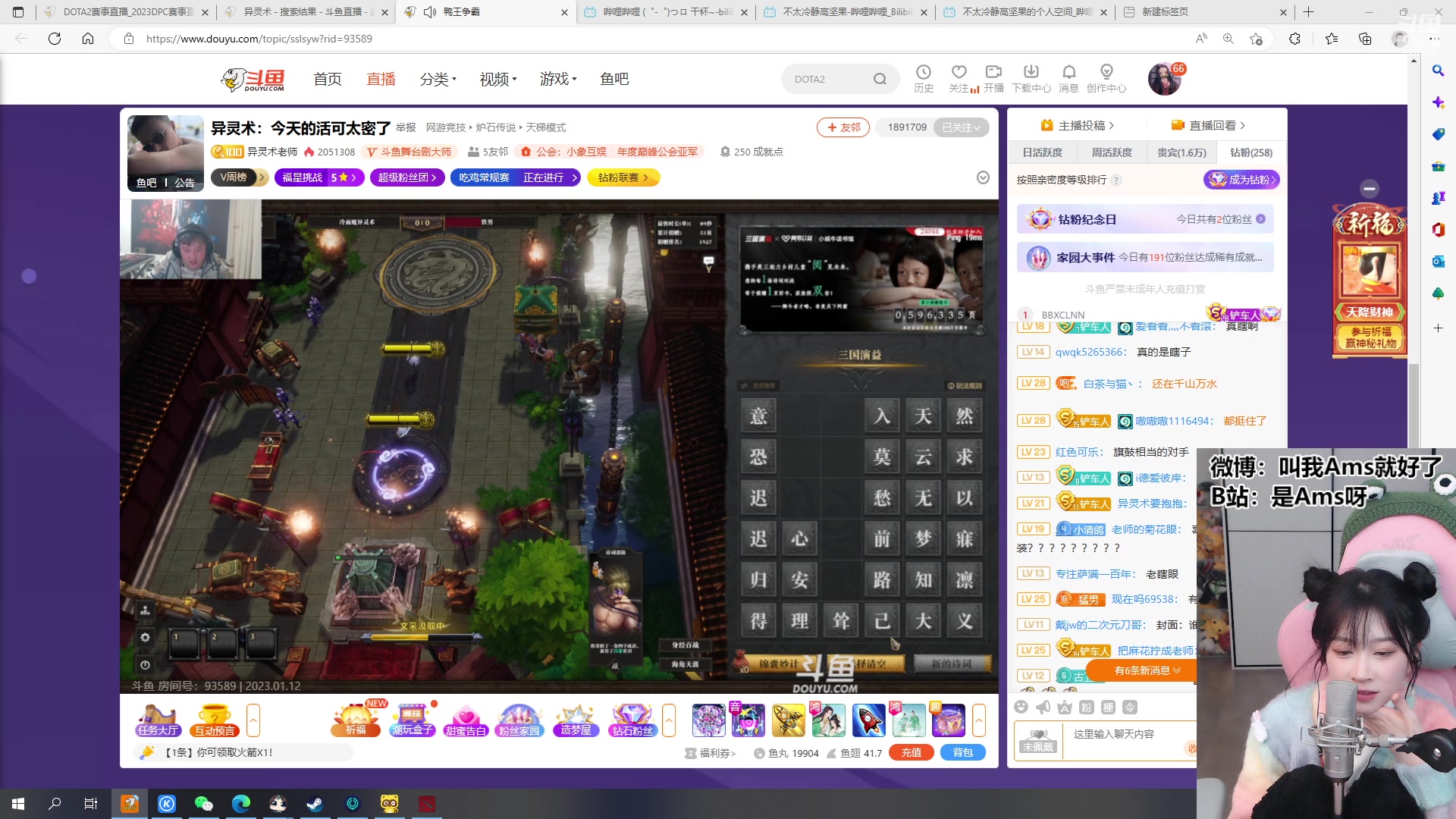Image resolution: width=1456 pixels, height=819 pixels.
Task: Open the 消息 notifications bell
Action: (1068, 79)
